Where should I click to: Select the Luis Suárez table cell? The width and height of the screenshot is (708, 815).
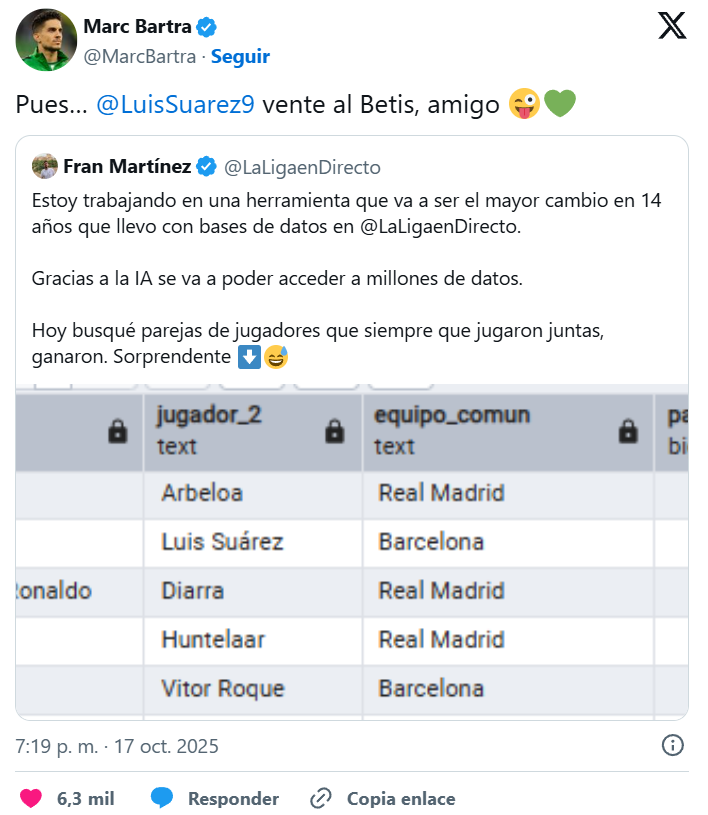coord(222,542)
